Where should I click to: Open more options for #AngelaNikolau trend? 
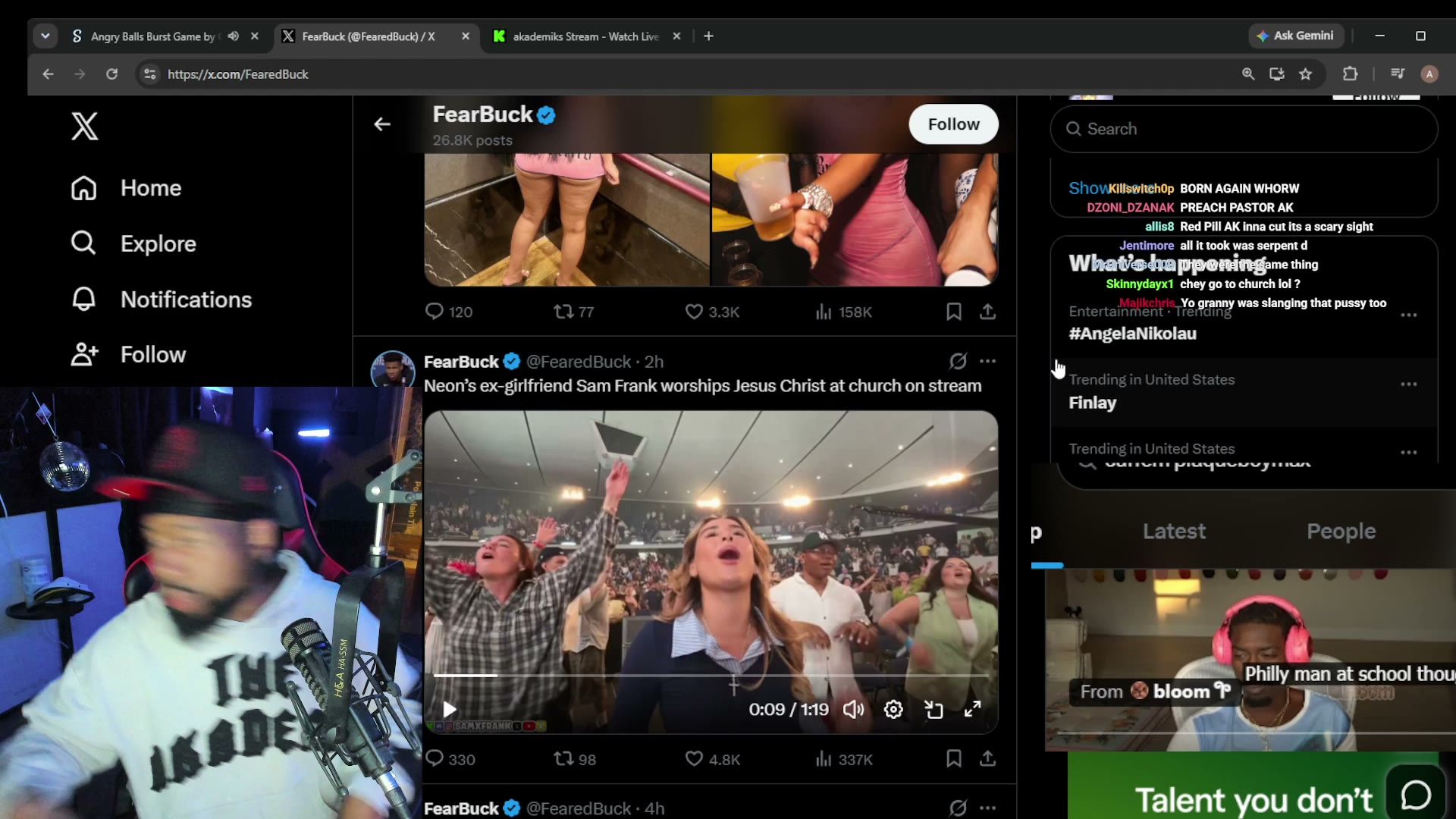(x=1409, y=315)
